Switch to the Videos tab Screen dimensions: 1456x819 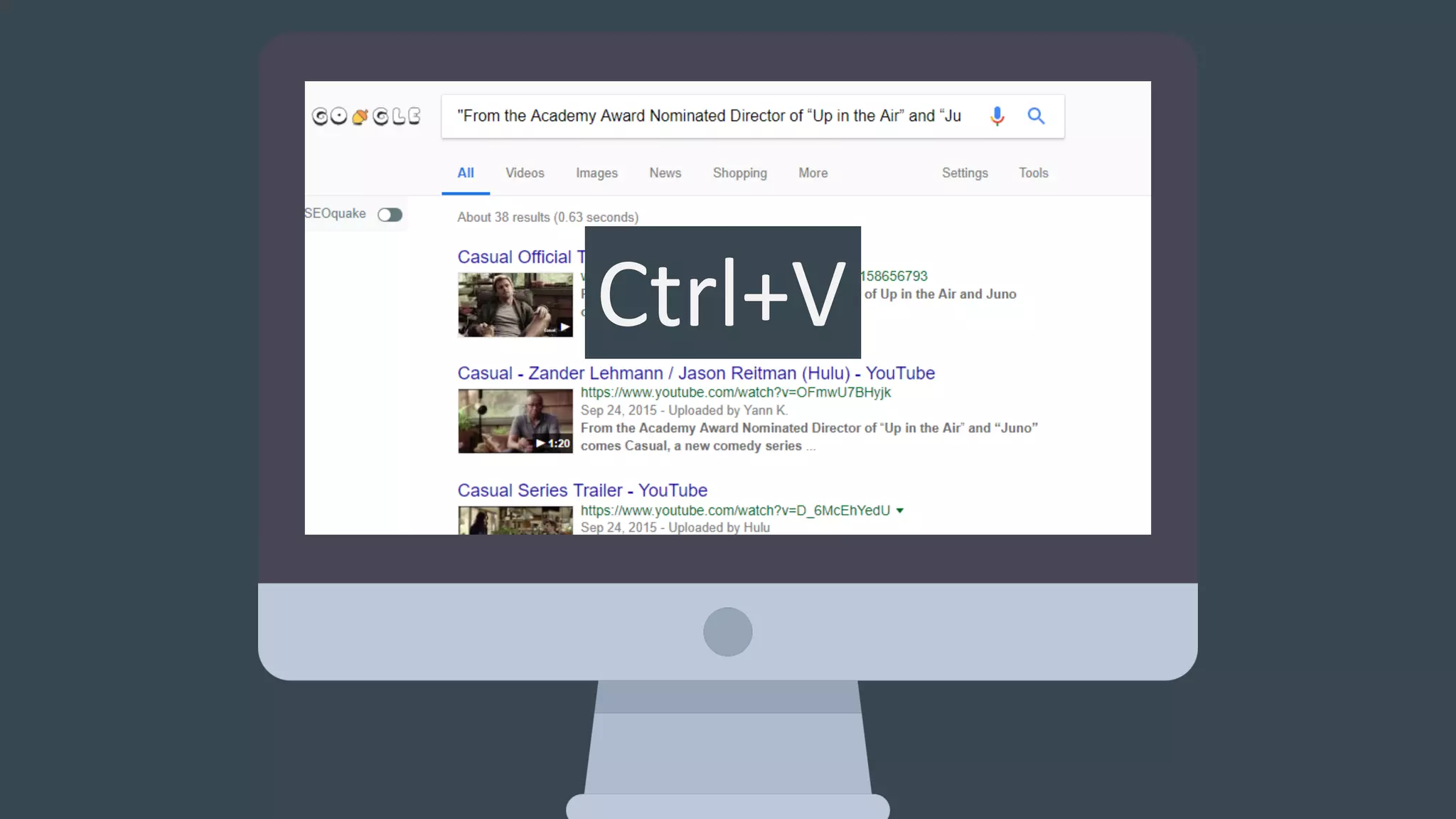coord(525,173)
